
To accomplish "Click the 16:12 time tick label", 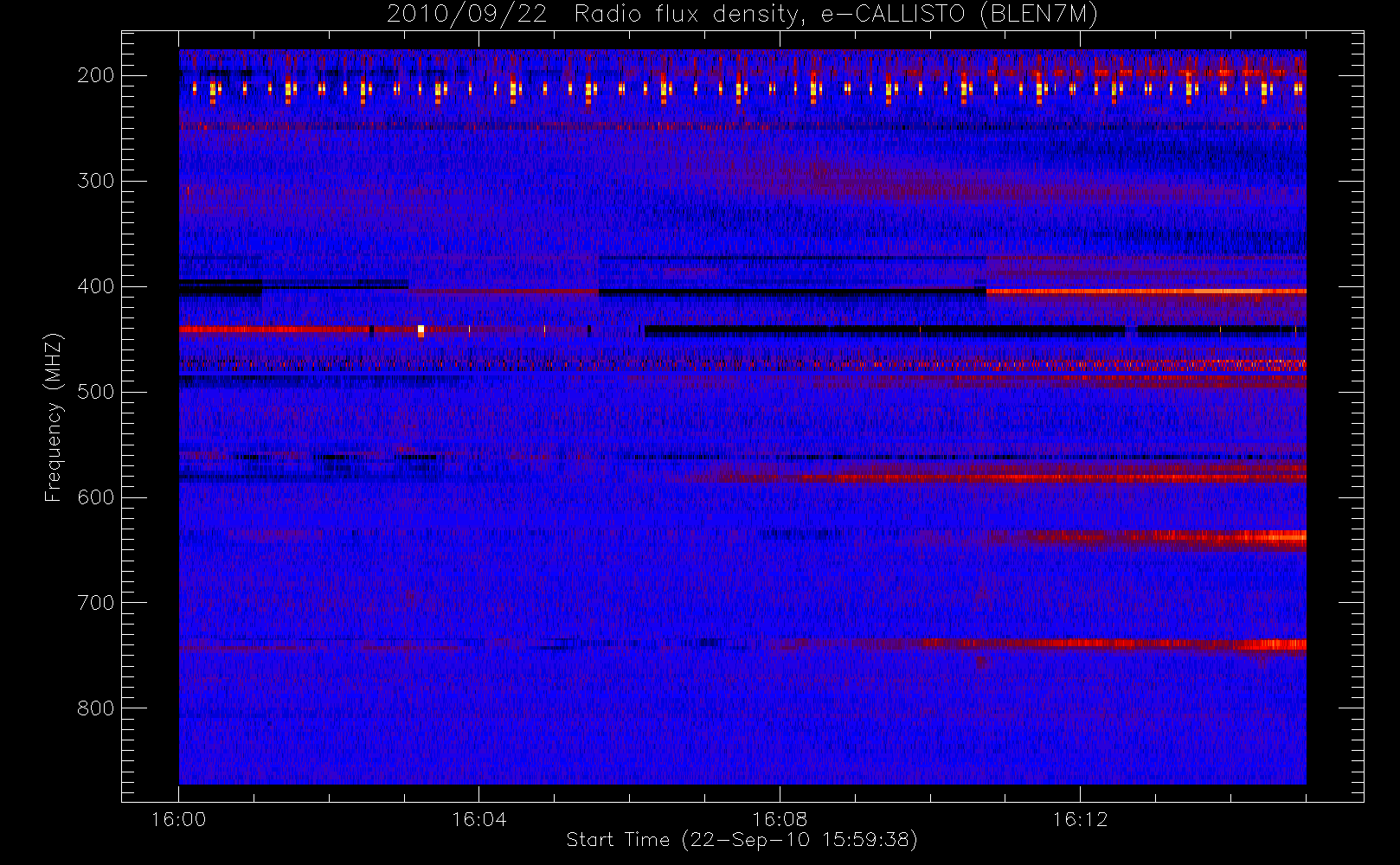I will pos(1080,819).
